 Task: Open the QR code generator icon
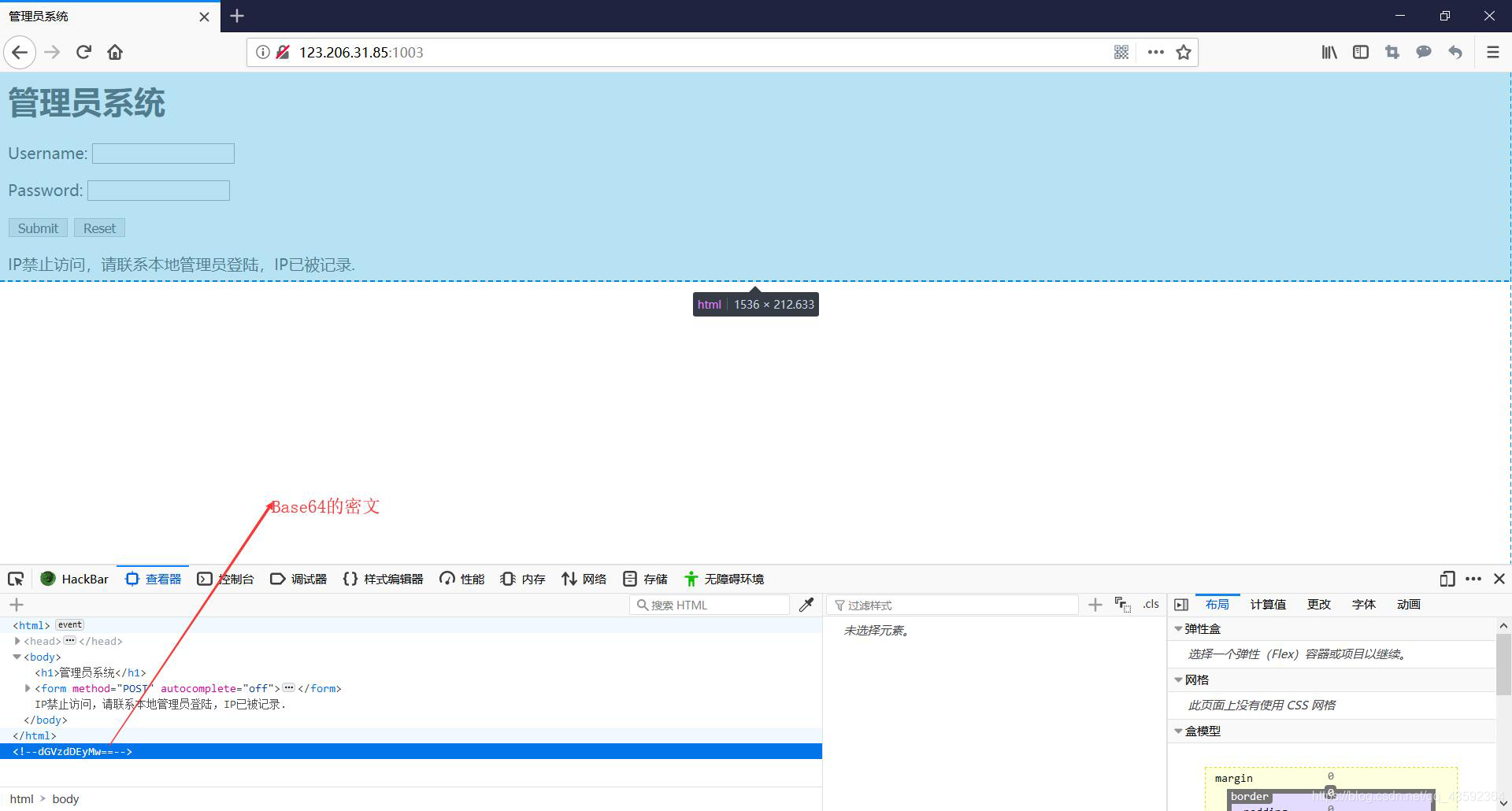1121,52
